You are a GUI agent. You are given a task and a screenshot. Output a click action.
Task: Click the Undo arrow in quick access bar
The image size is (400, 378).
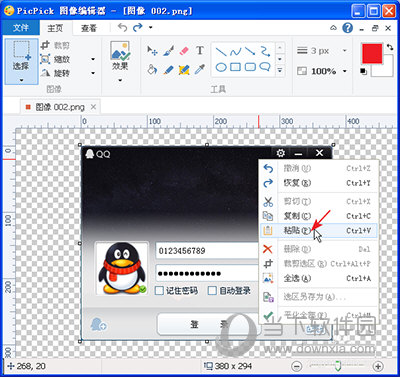point(122,27)
